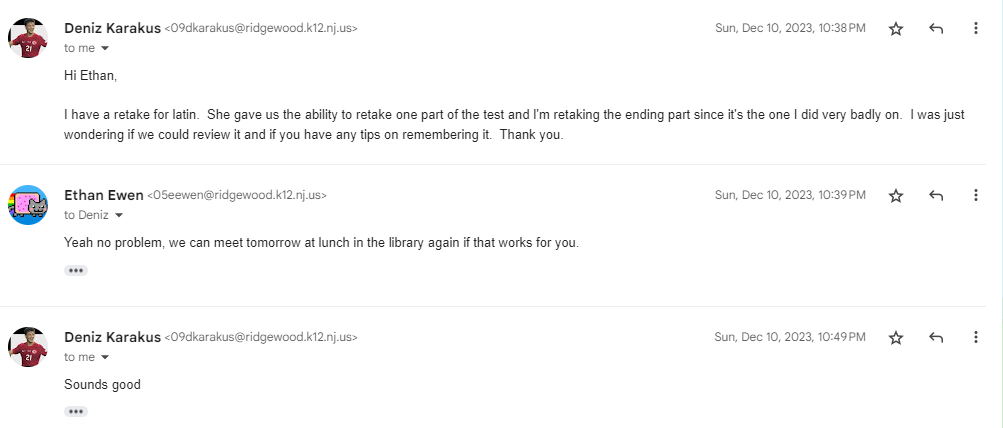This screenshot has height=428, width=1003.
Task: Show trimmed content under 'Sounds good'
Action: [x=76, y=411]
